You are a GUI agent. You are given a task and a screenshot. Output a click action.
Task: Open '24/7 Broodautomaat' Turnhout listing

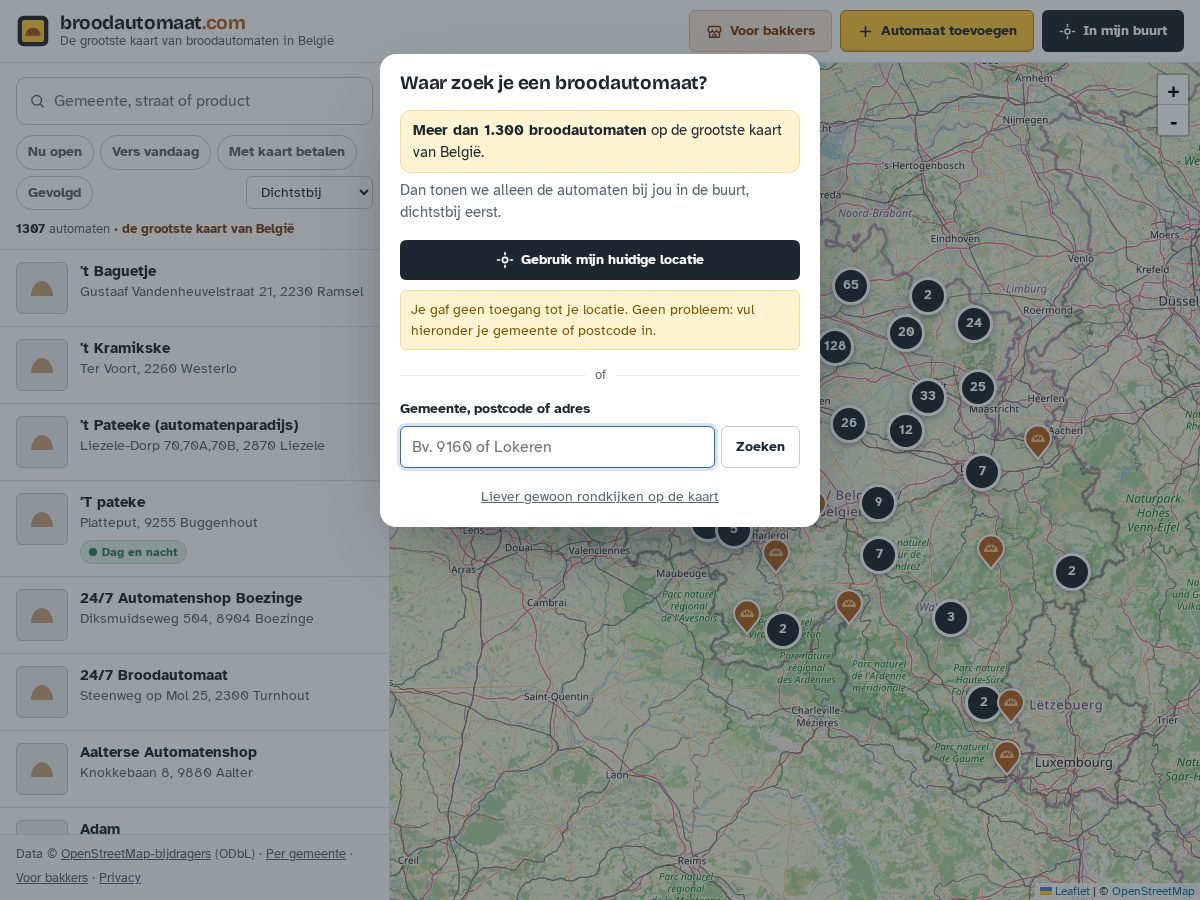pyautogui.click(x=194, y=692)
